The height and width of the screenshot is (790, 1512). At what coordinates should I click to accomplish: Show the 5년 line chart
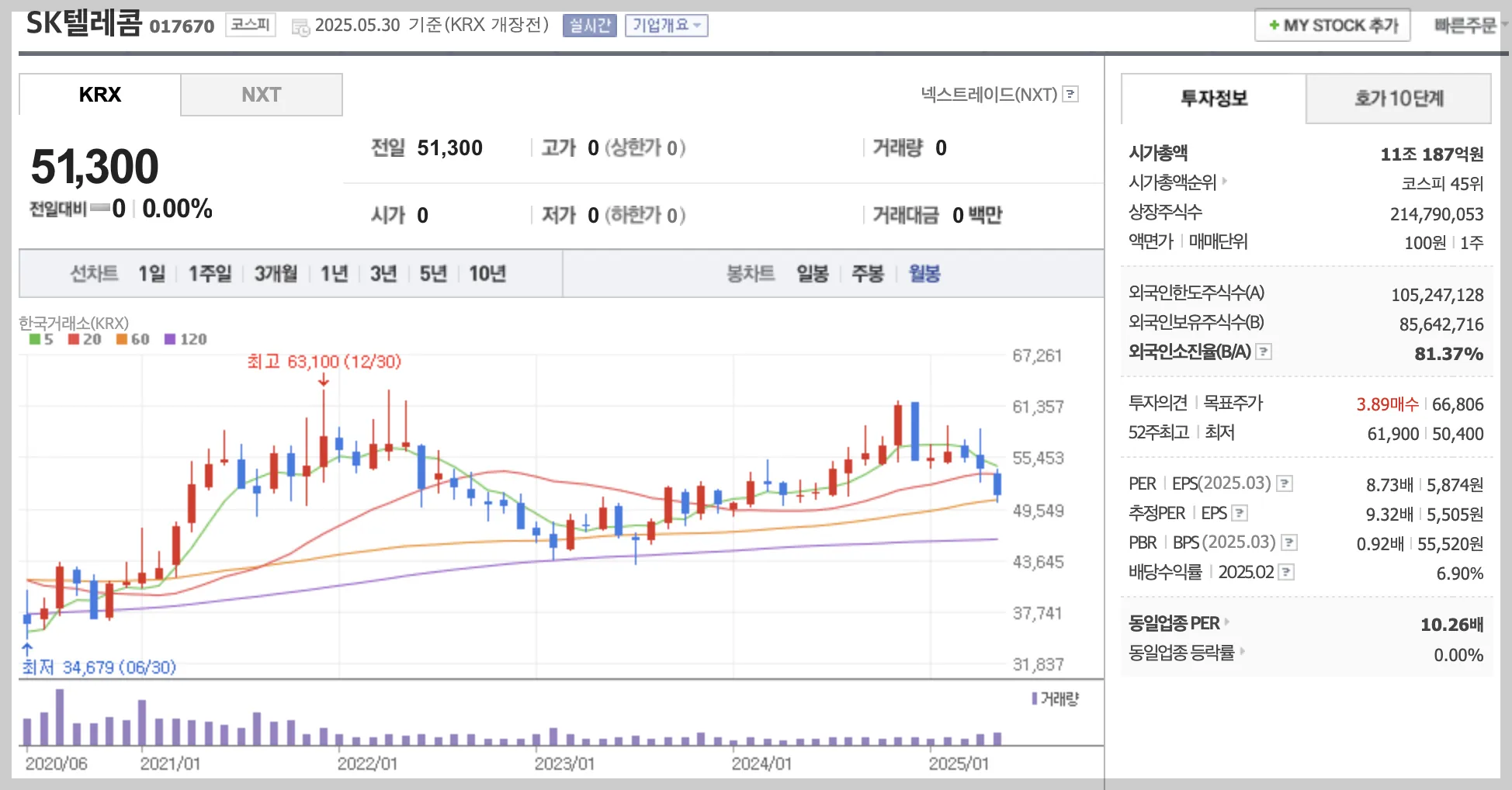pyautogui.click(x=433, y=273)
